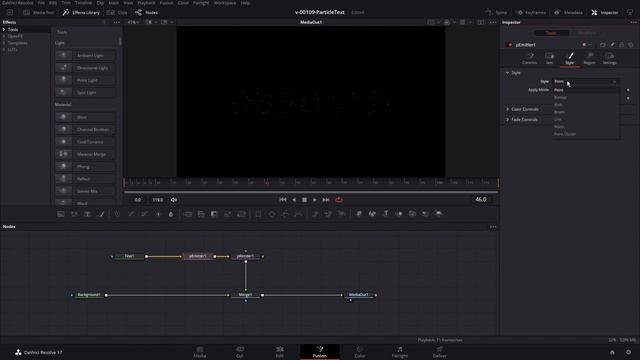Choose NGon from the Style list
The image size is (640, 360).
(x=585, y=127)
